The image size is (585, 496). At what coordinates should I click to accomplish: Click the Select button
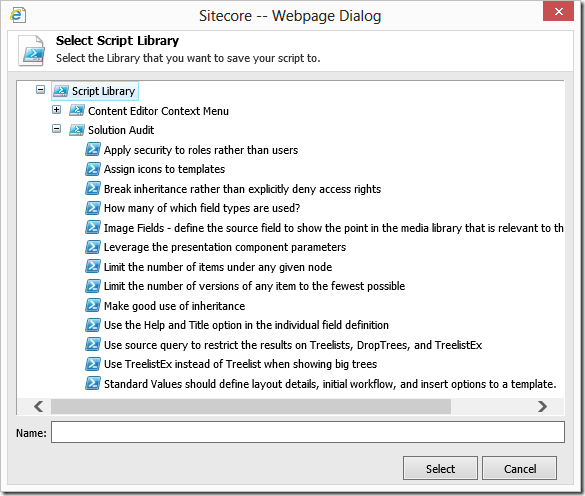pyautogui.click(x=440, y=468)
